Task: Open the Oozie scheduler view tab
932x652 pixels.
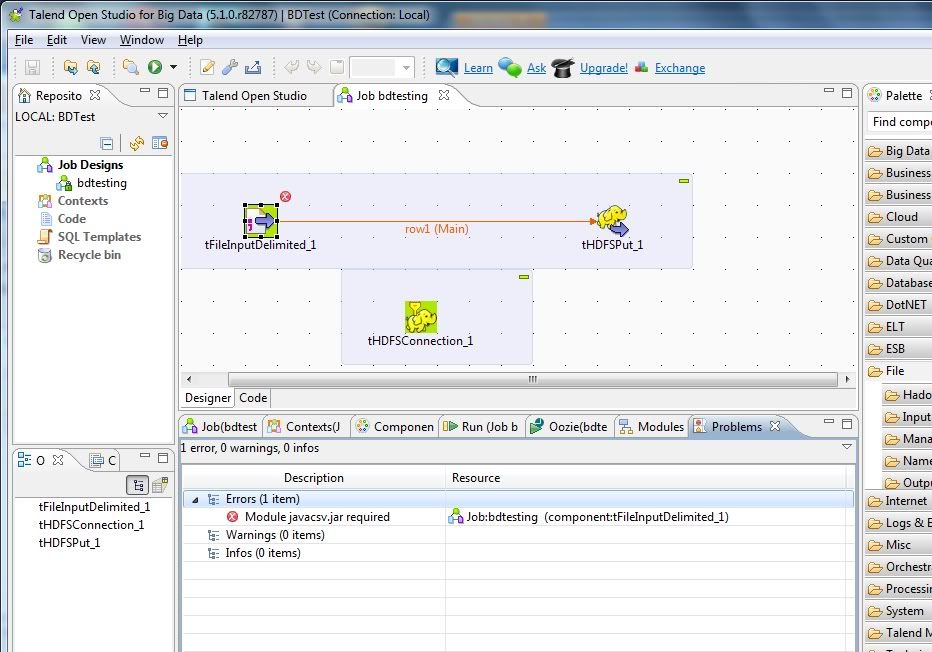Action: point(569,427)
